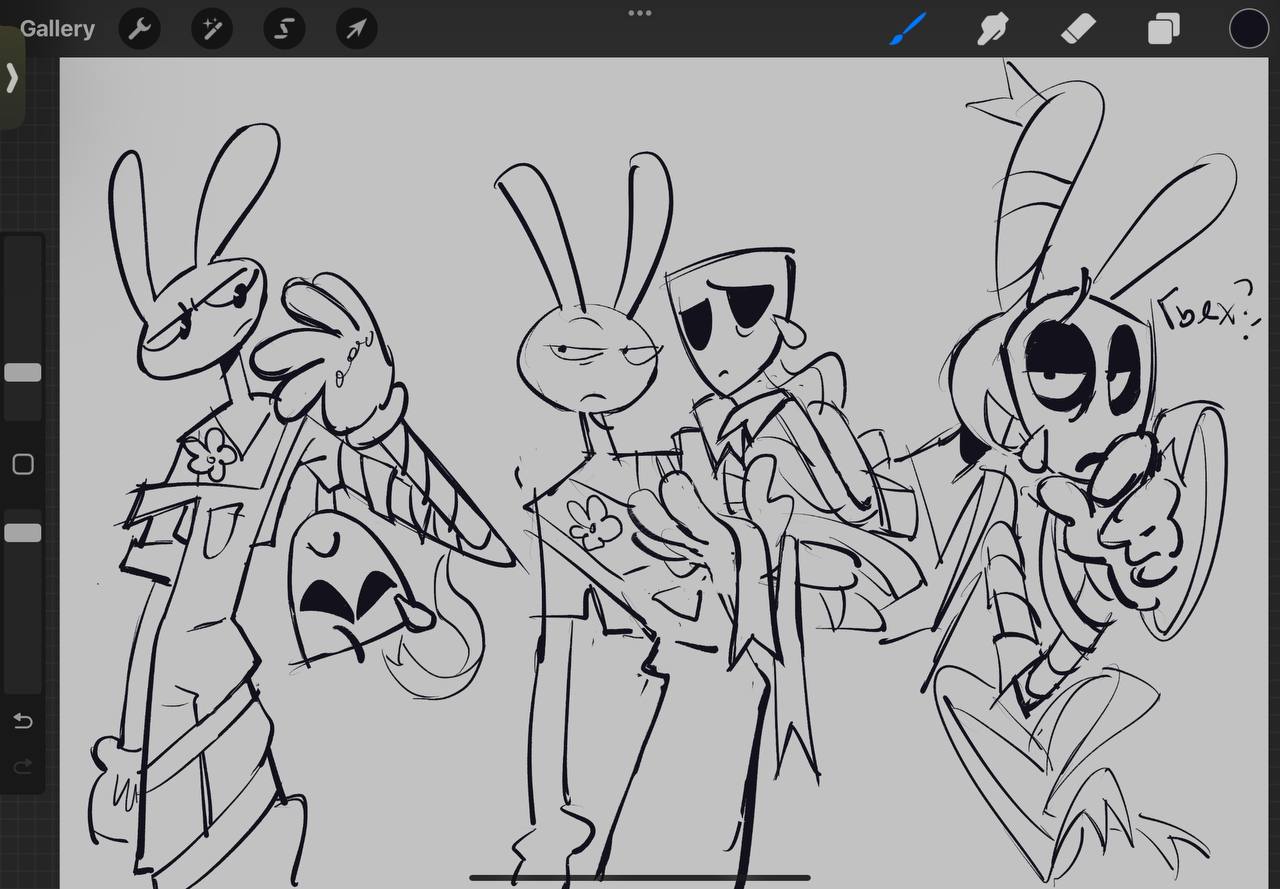Open the Adjustments magic wand menu

tap(212, 30)
